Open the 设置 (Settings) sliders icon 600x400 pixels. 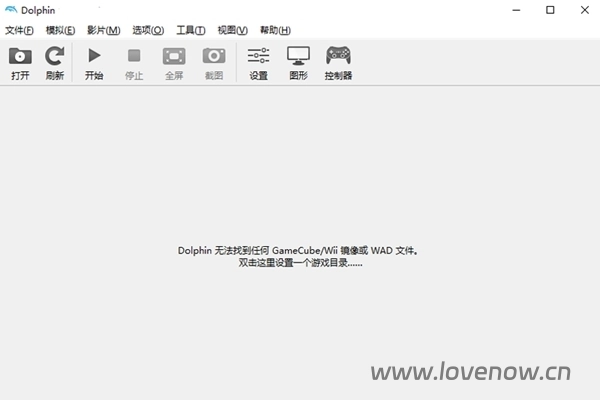tap(258, 56)
